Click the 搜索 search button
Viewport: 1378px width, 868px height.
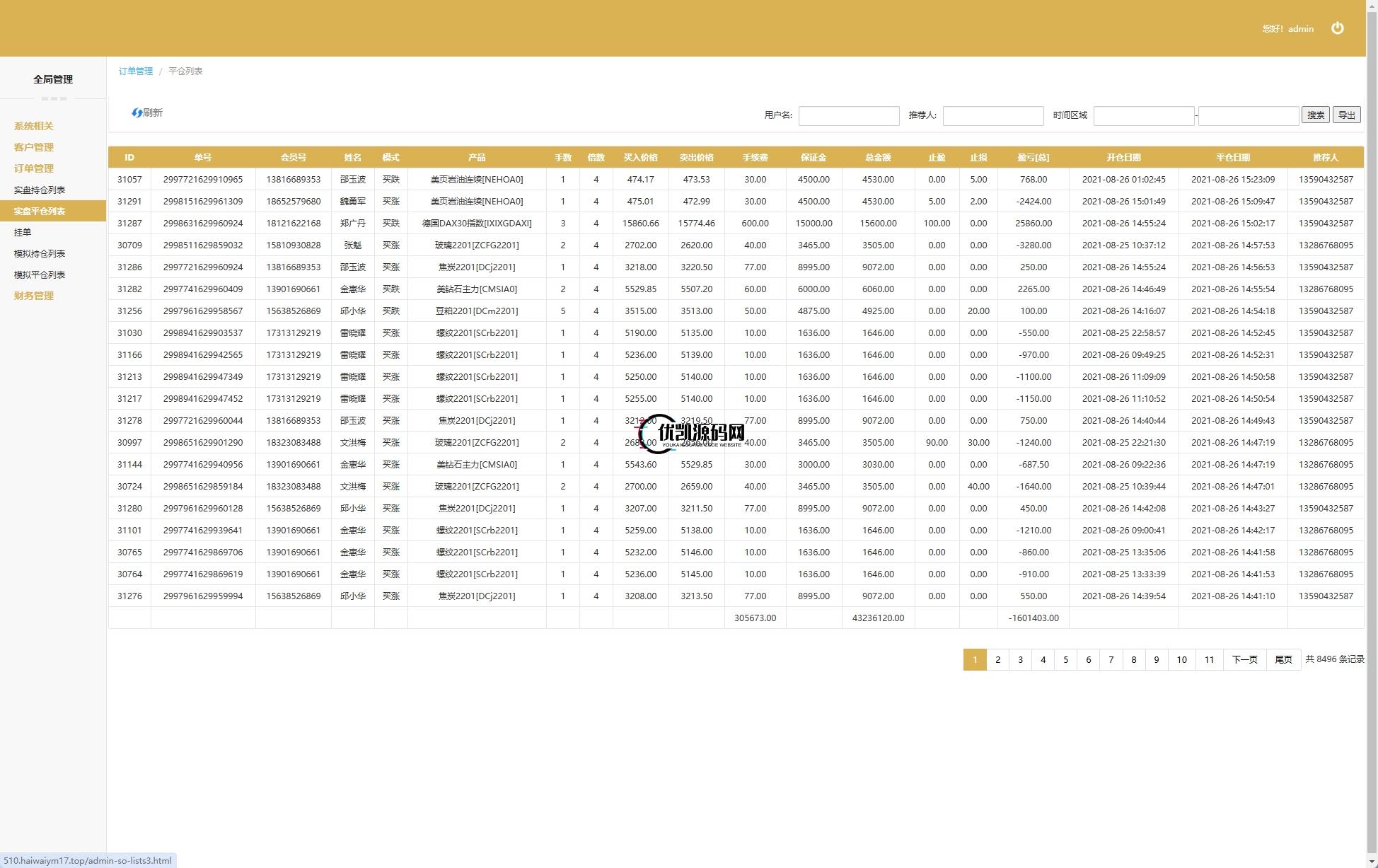point(1315,115)
